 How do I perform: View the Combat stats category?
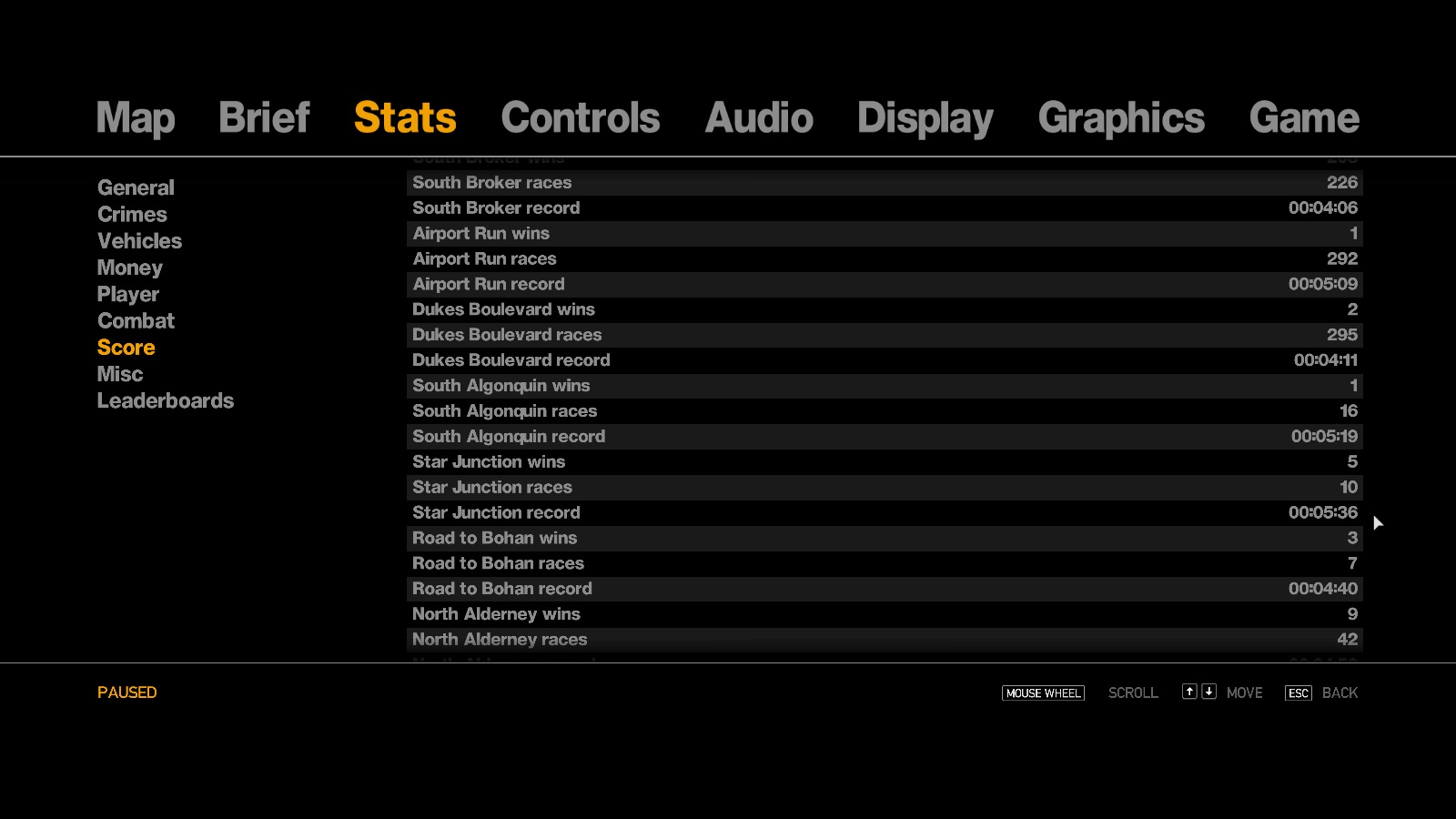(x=136, y=321)
